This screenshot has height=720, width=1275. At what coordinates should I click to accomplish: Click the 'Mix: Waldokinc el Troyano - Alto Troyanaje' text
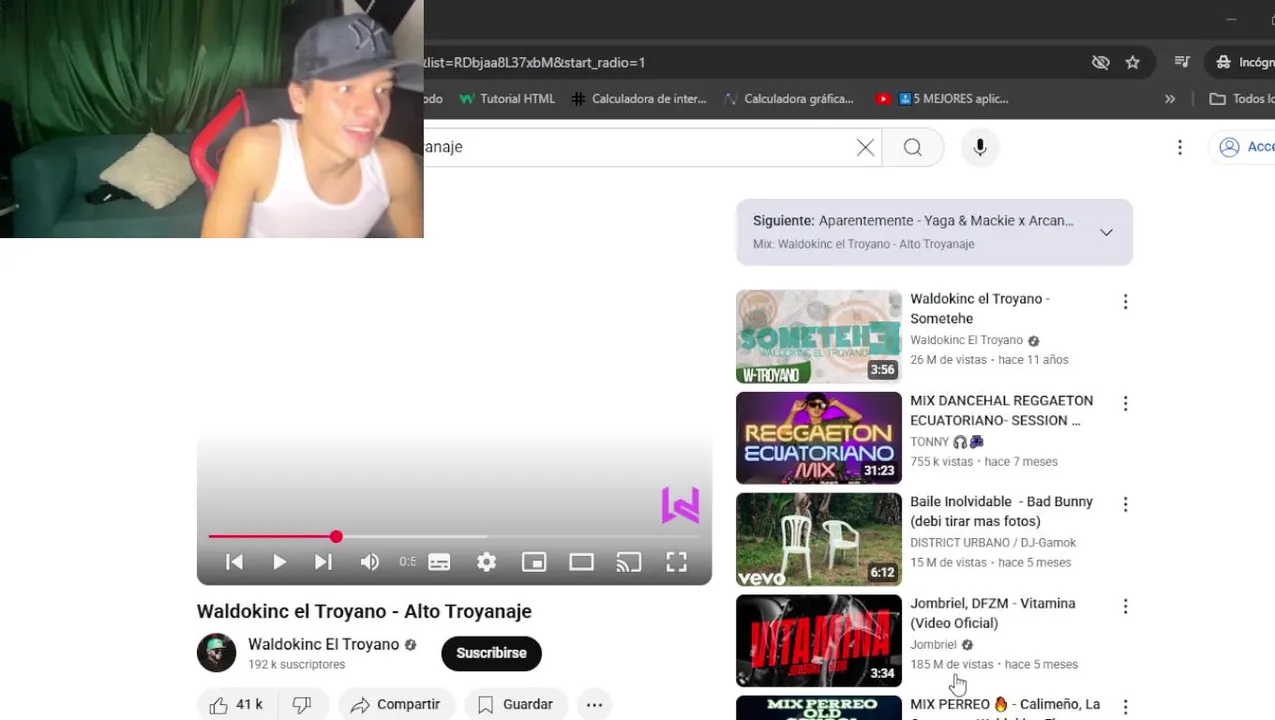point(863,244)
